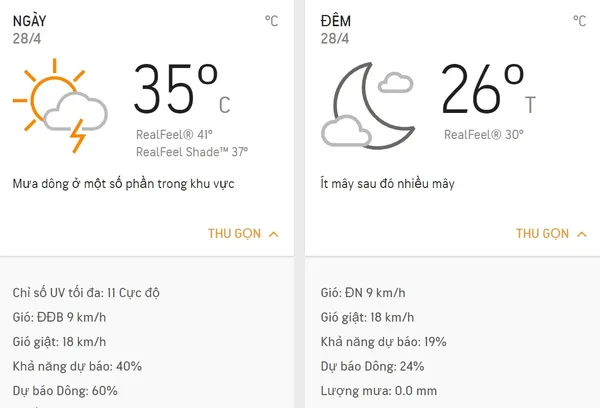
Task: Click the °C unit label in night card
Action: point(580,21)
